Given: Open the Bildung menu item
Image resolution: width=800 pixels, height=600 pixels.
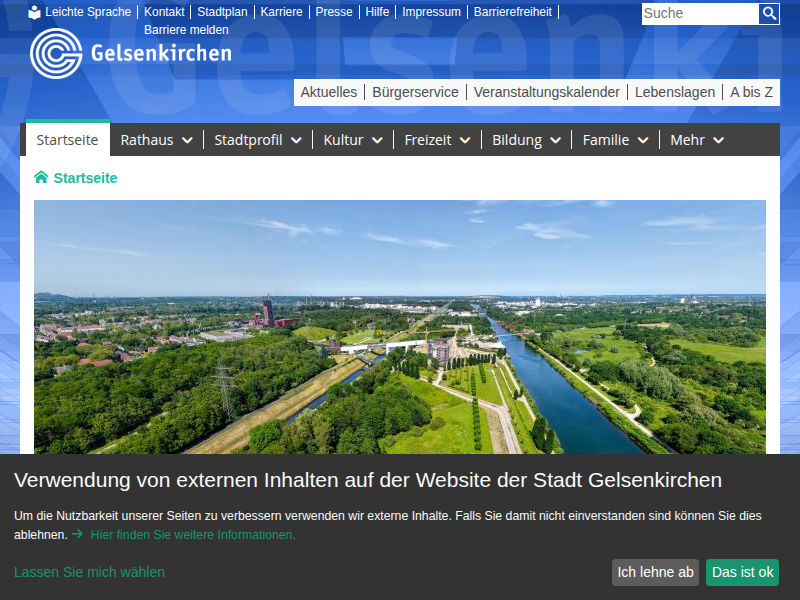Looking at the screenshot, I should [x=517, y=140].
